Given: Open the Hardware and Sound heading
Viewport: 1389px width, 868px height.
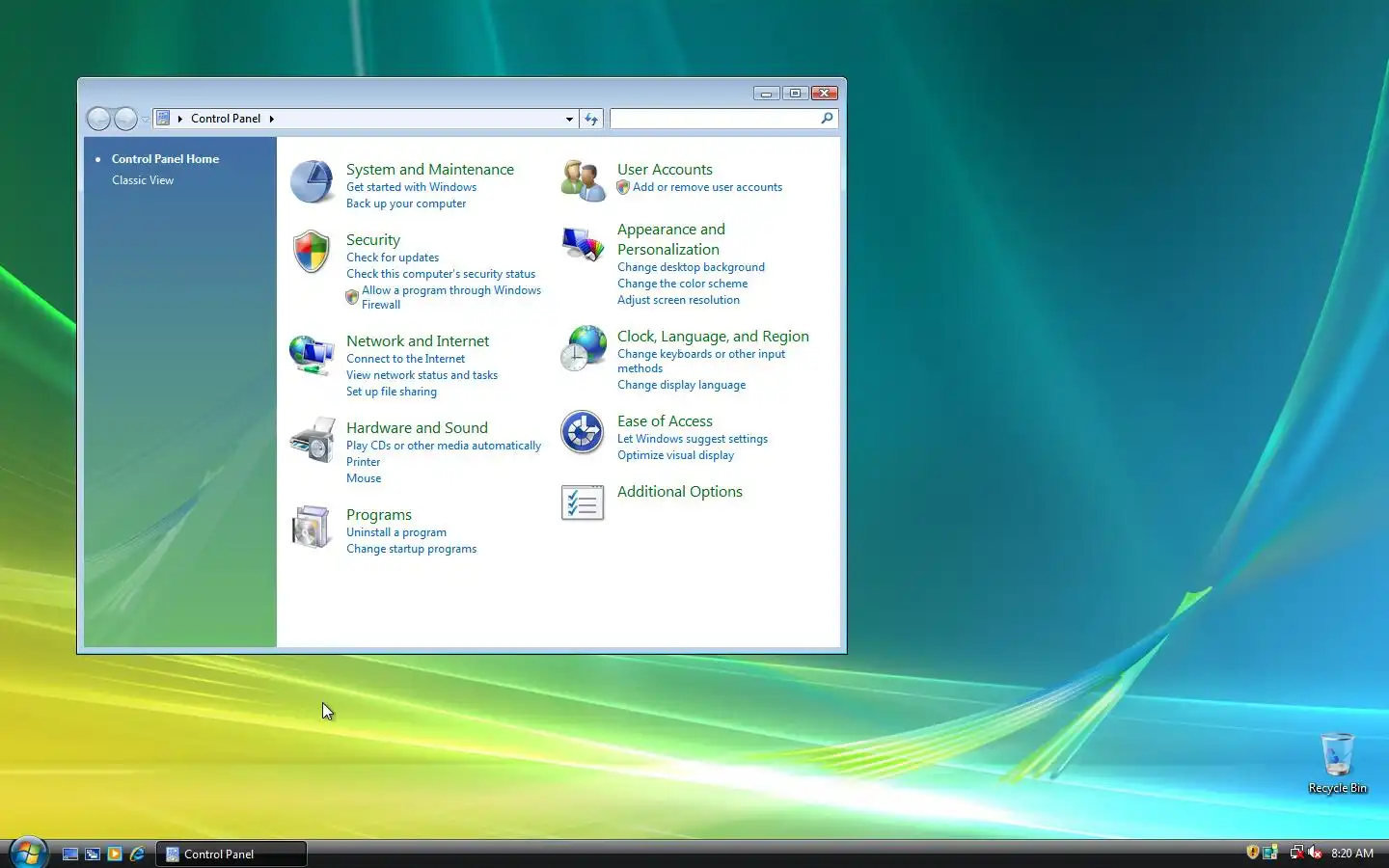Looking at the screenshot, I should pos(417,427).
